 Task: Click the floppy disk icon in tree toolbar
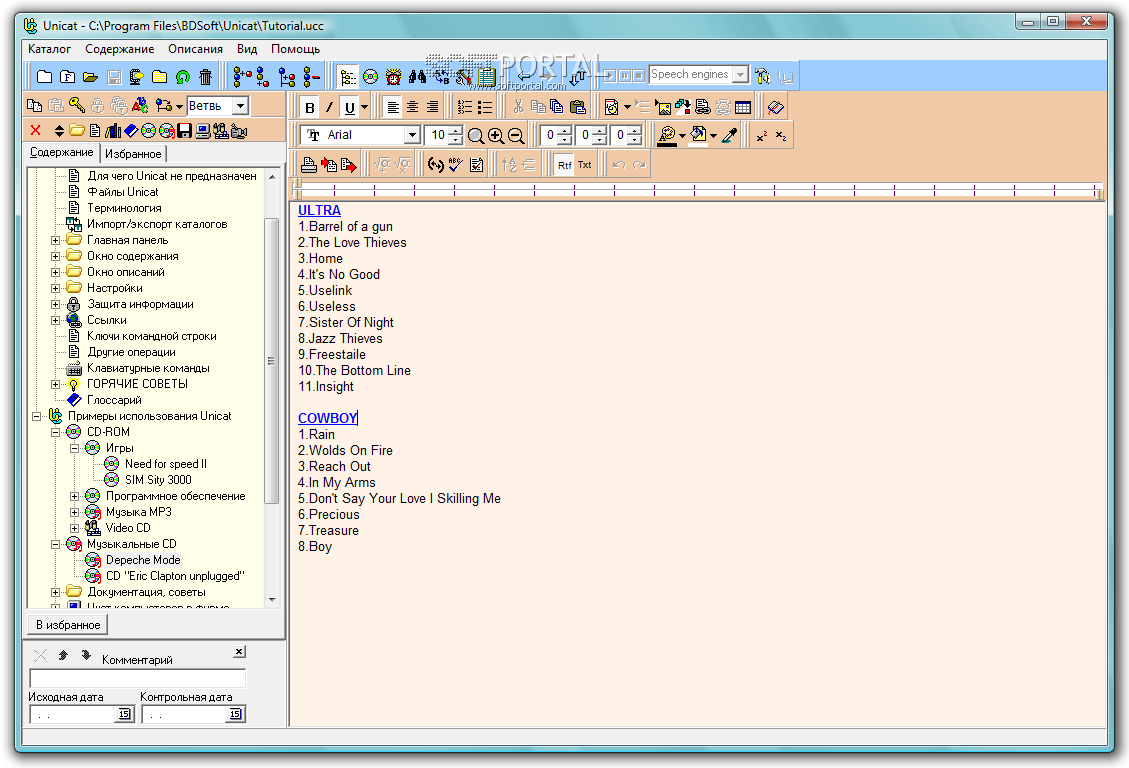click(x=184, y=130)
